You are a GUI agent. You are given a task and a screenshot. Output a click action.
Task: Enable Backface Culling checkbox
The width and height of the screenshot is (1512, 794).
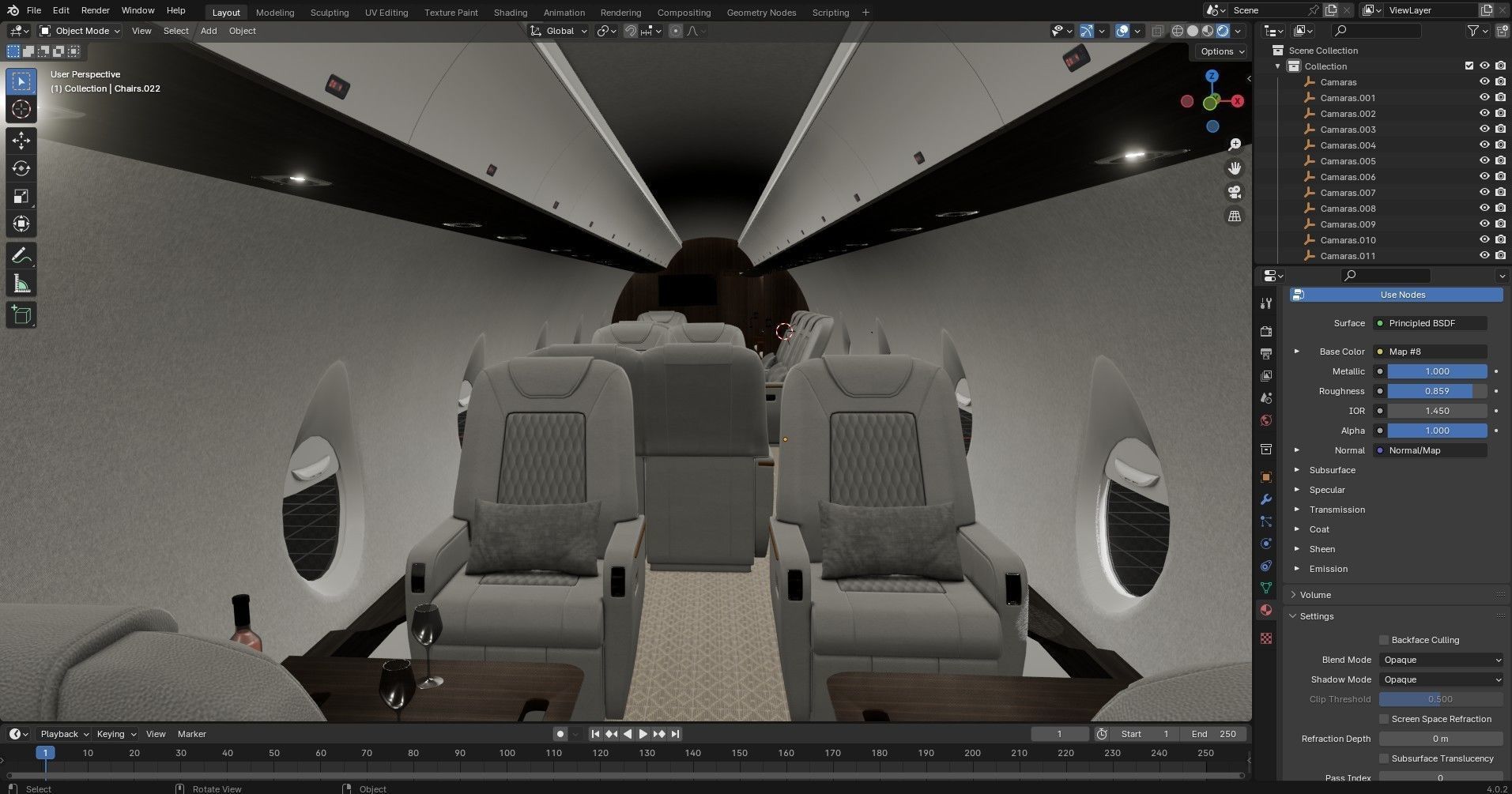[1384, 640]
